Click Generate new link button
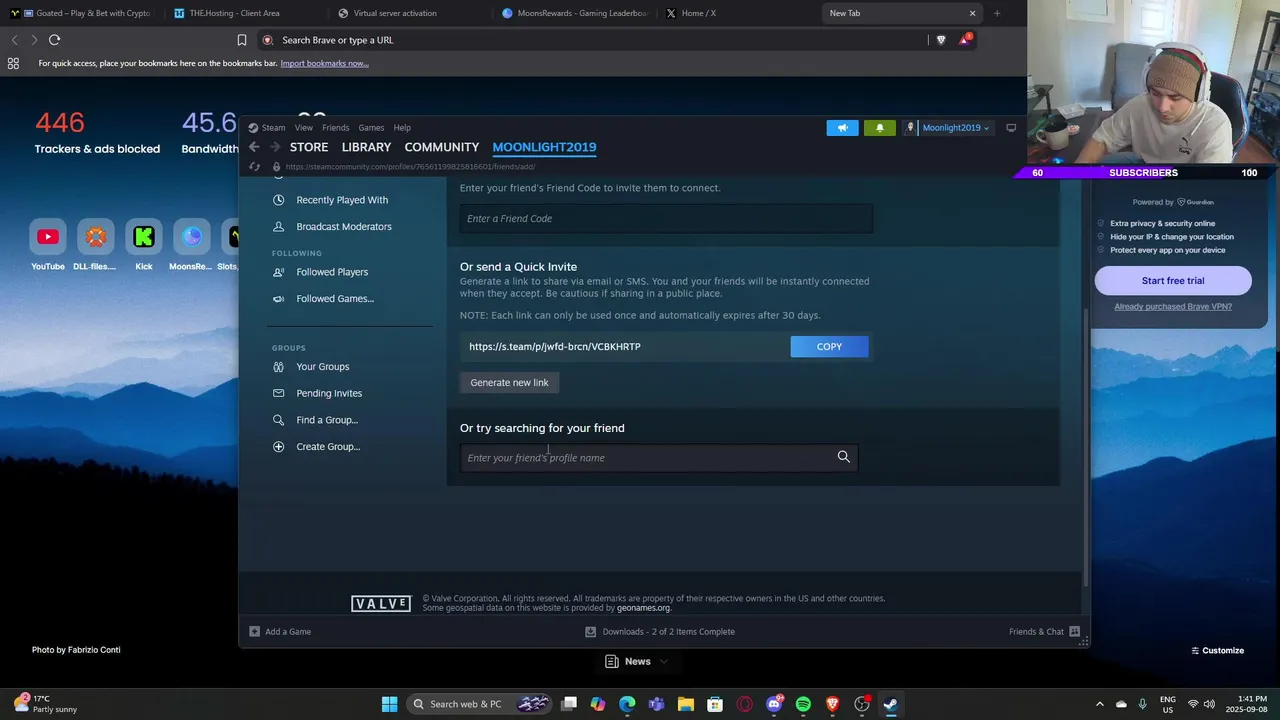 509,382
